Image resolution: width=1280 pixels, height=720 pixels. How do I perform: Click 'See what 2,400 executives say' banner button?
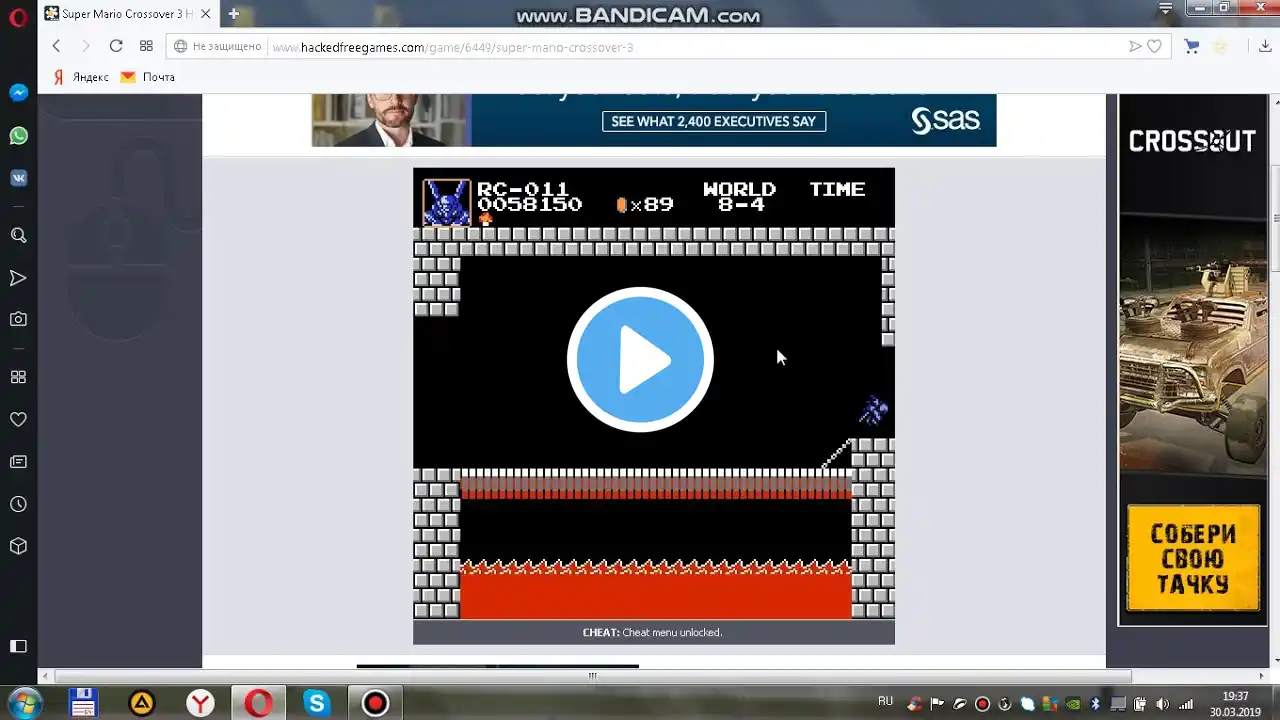click(713, 121)
